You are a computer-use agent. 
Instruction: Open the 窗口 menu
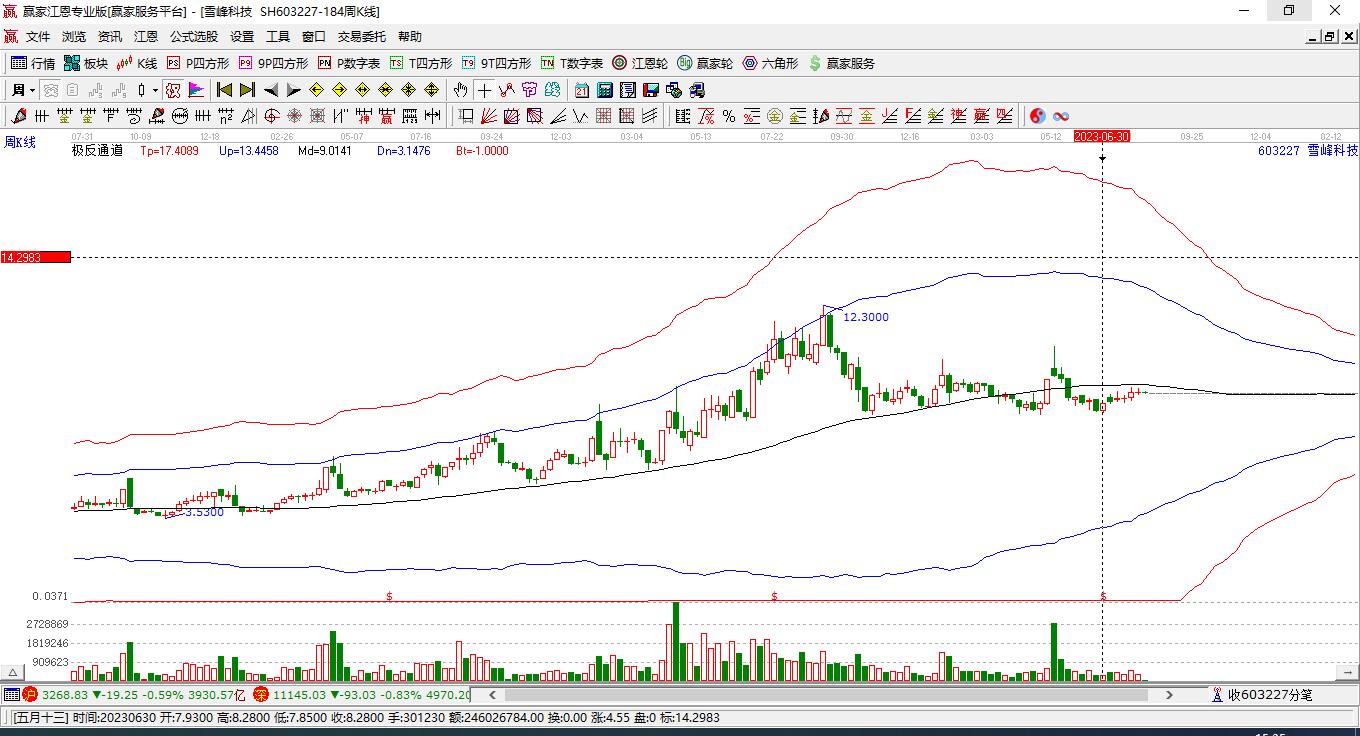(x=314, y=37)
